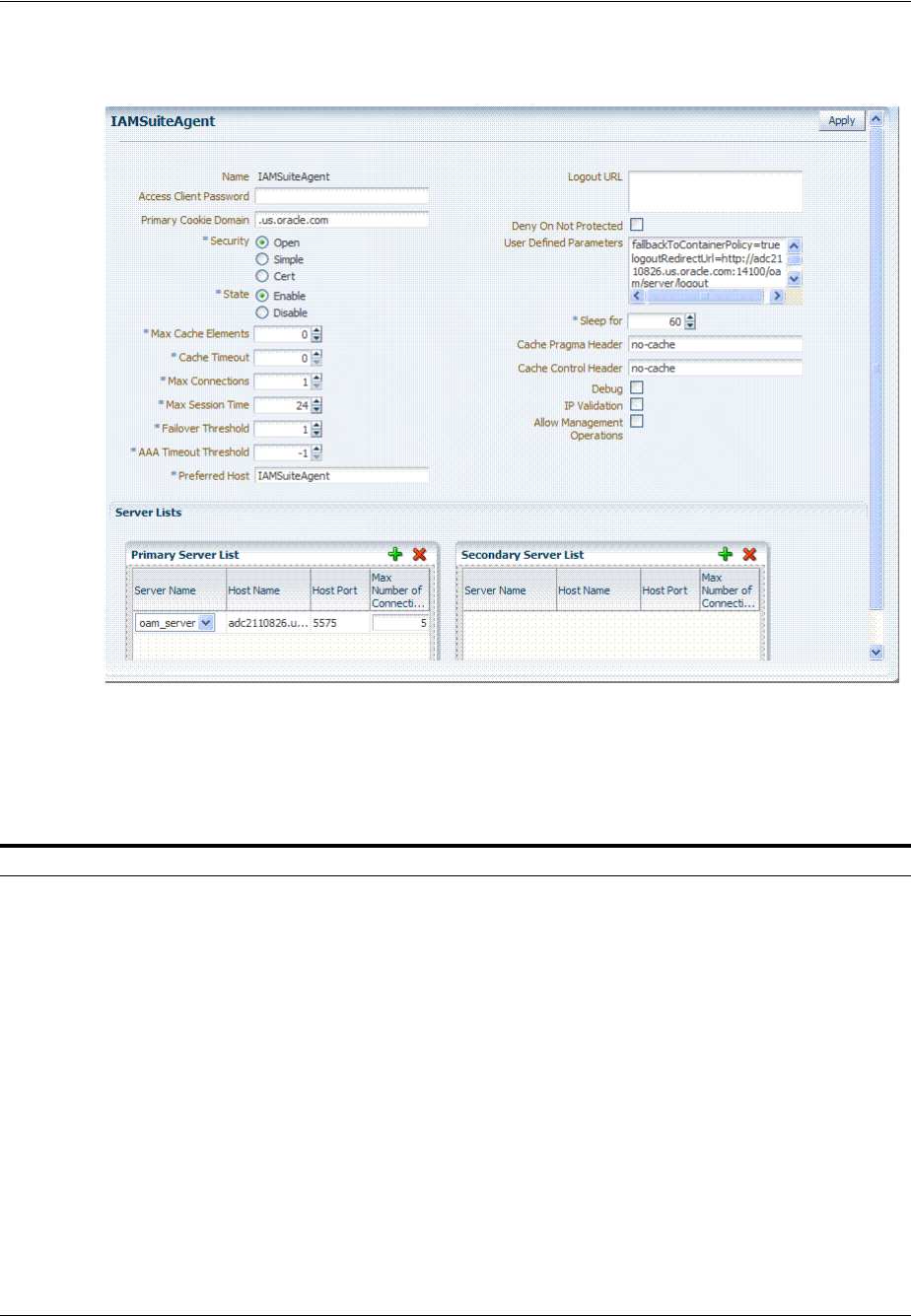Click the page scroll down arrow
This screenshot has height=1316, width=911.
click(876, 652)
